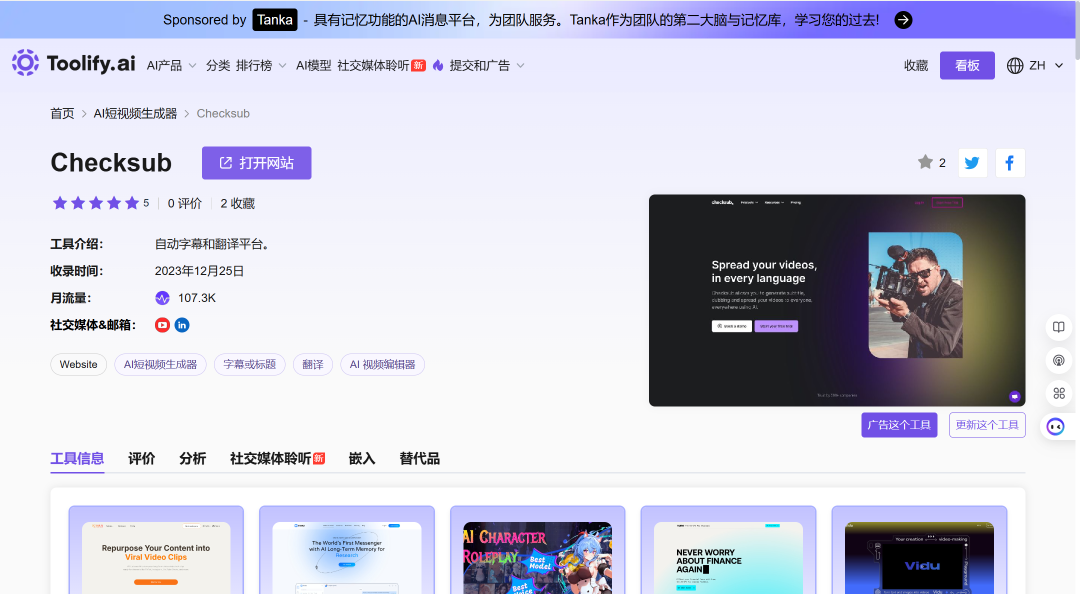1080x594 pixels.
Task: Click the chat bubble in Checksub preview
Action: tap(1014, 396)
